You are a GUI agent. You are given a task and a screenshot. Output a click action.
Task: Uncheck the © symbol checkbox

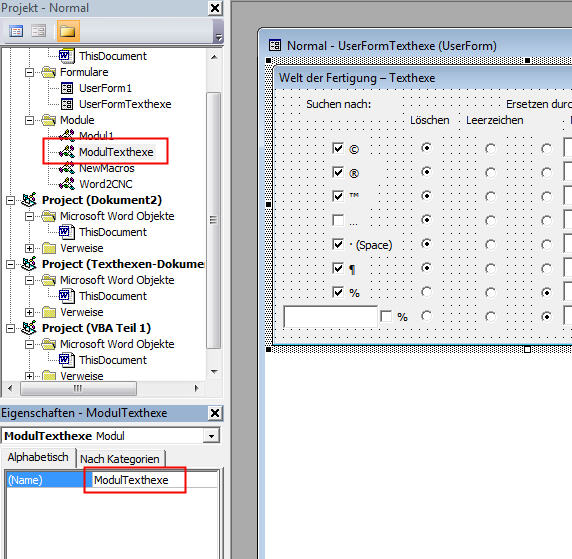coord(338,148)
